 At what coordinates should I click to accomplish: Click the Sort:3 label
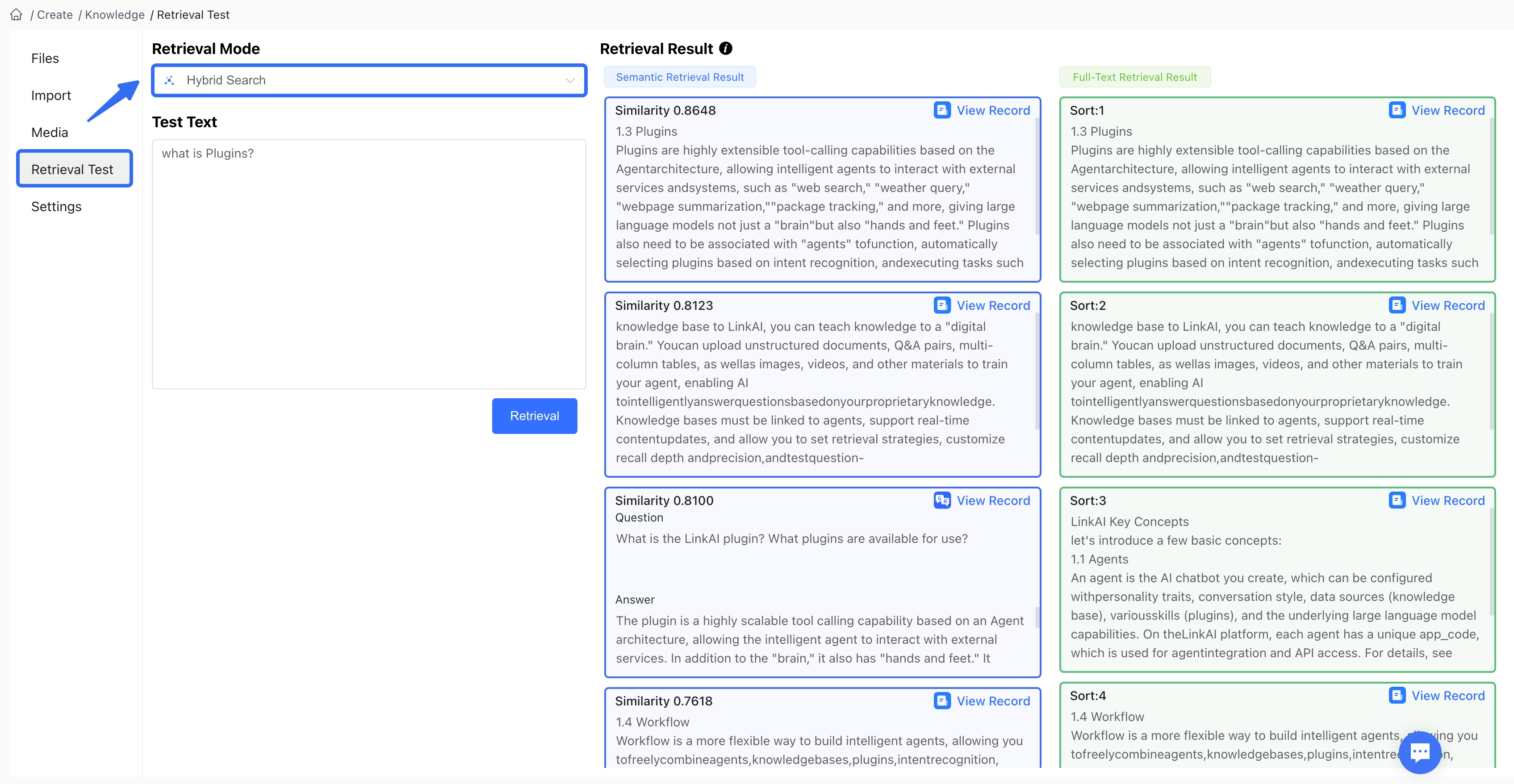(1088, 501)
